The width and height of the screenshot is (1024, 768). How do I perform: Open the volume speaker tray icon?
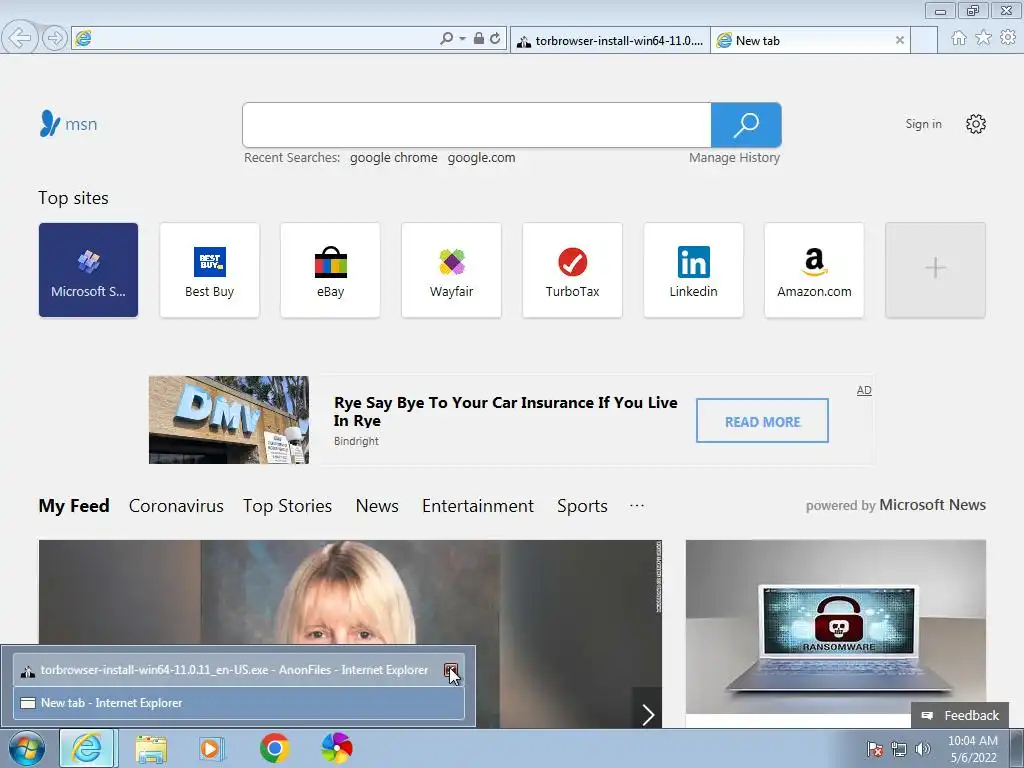pos(922,749)
